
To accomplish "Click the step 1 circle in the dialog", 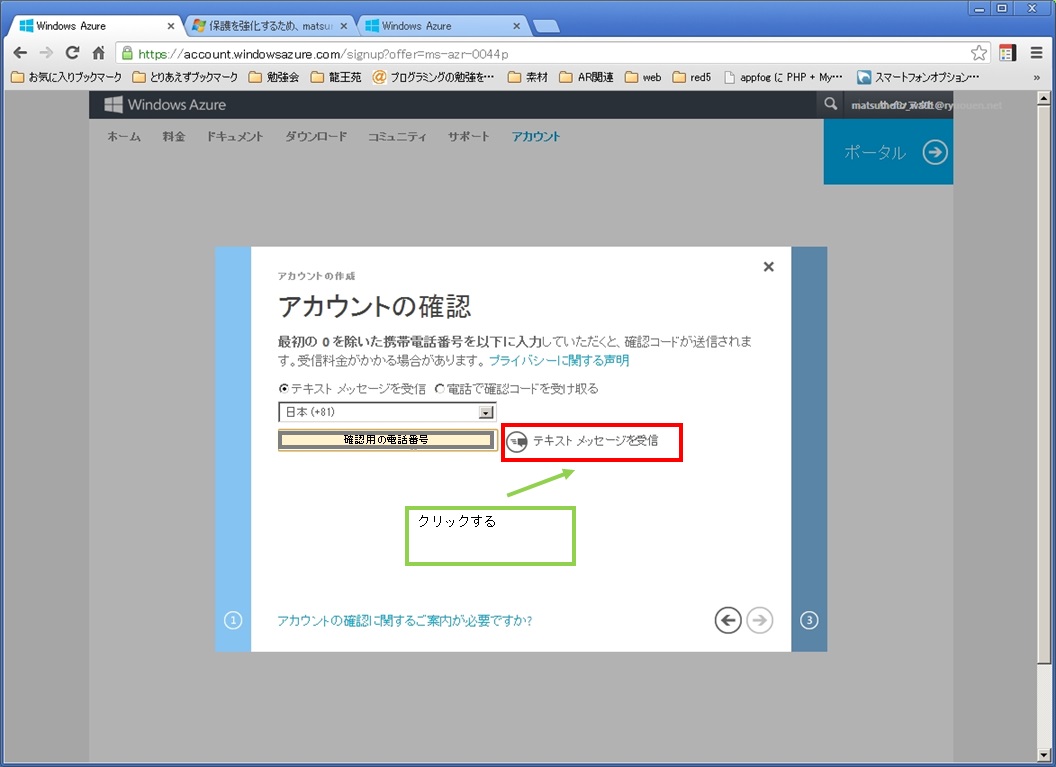I will click(233, 620).
